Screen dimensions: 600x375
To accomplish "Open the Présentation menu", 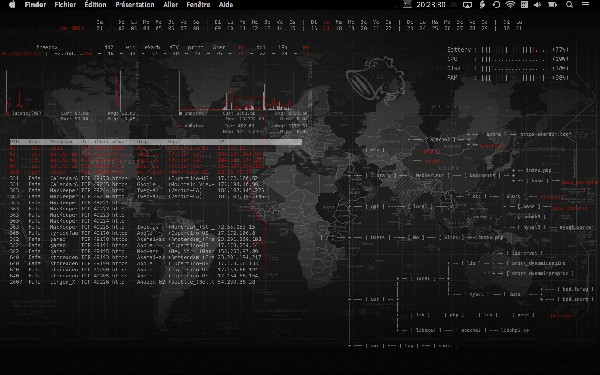I will 135,5.
